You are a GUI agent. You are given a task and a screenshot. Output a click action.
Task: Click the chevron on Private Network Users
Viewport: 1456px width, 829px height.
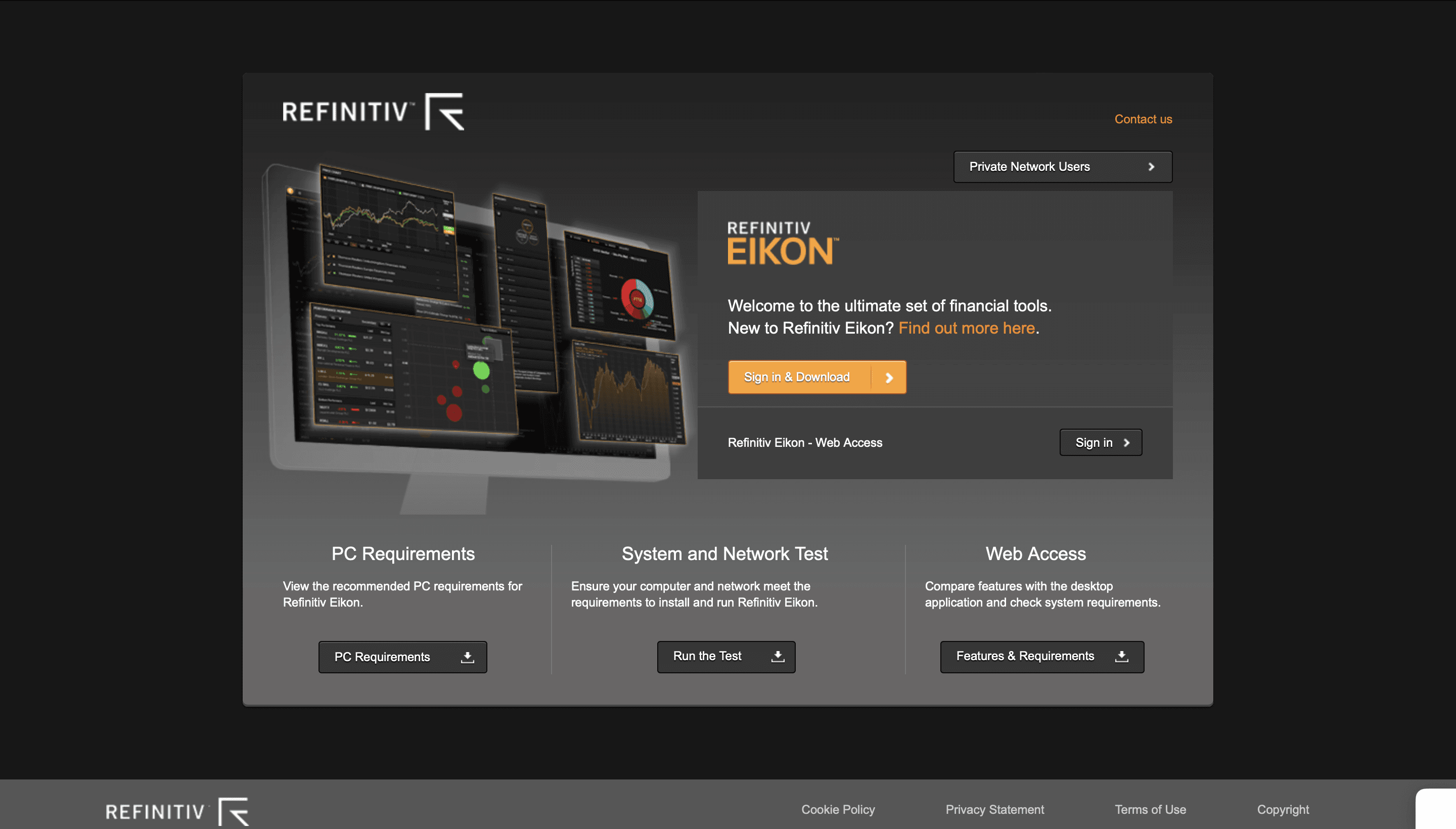coord(1151,167)
